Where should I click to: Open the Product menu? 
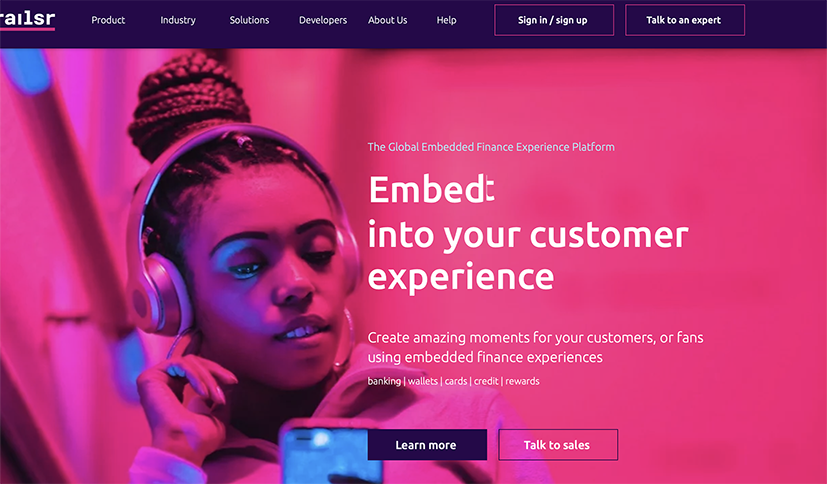coord(108,20)
